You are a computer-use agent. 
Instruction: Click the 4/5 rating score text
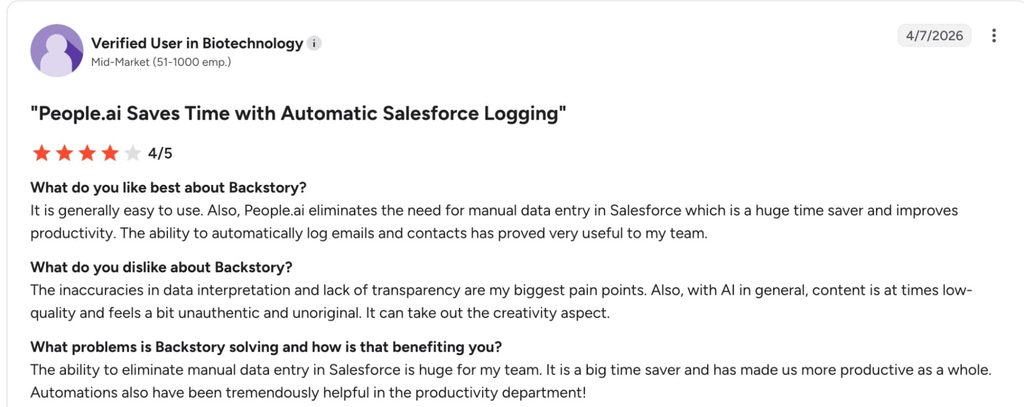coord(160,154)
